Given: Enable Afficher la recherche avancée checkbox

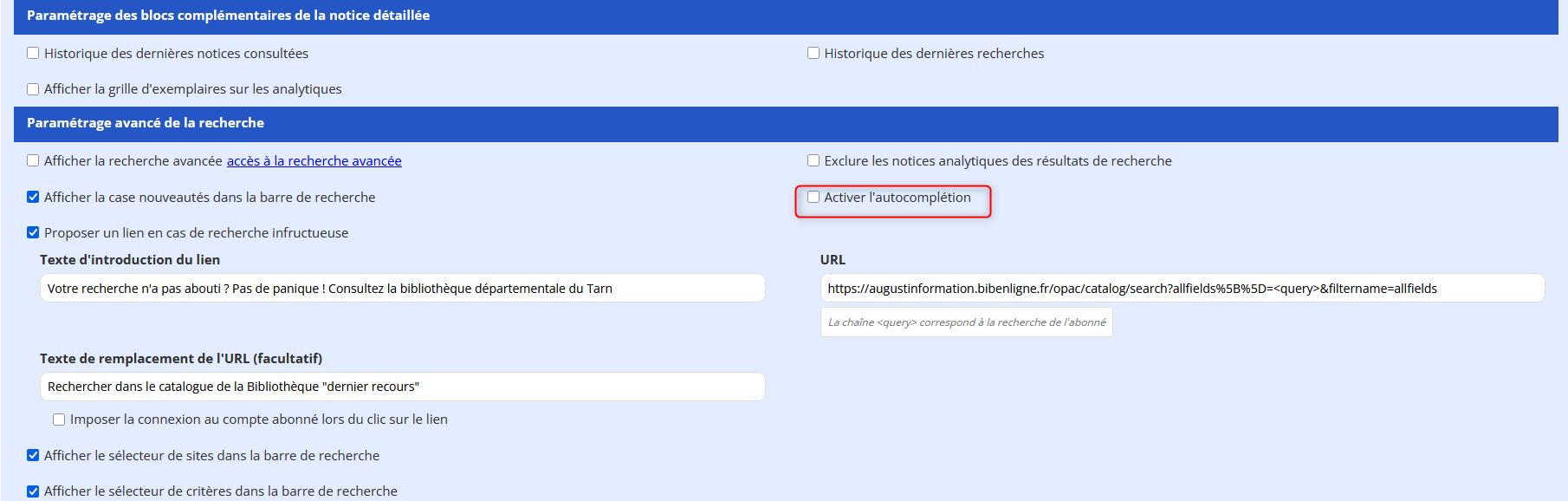Looking at the screenshot, I should (33, 161).
